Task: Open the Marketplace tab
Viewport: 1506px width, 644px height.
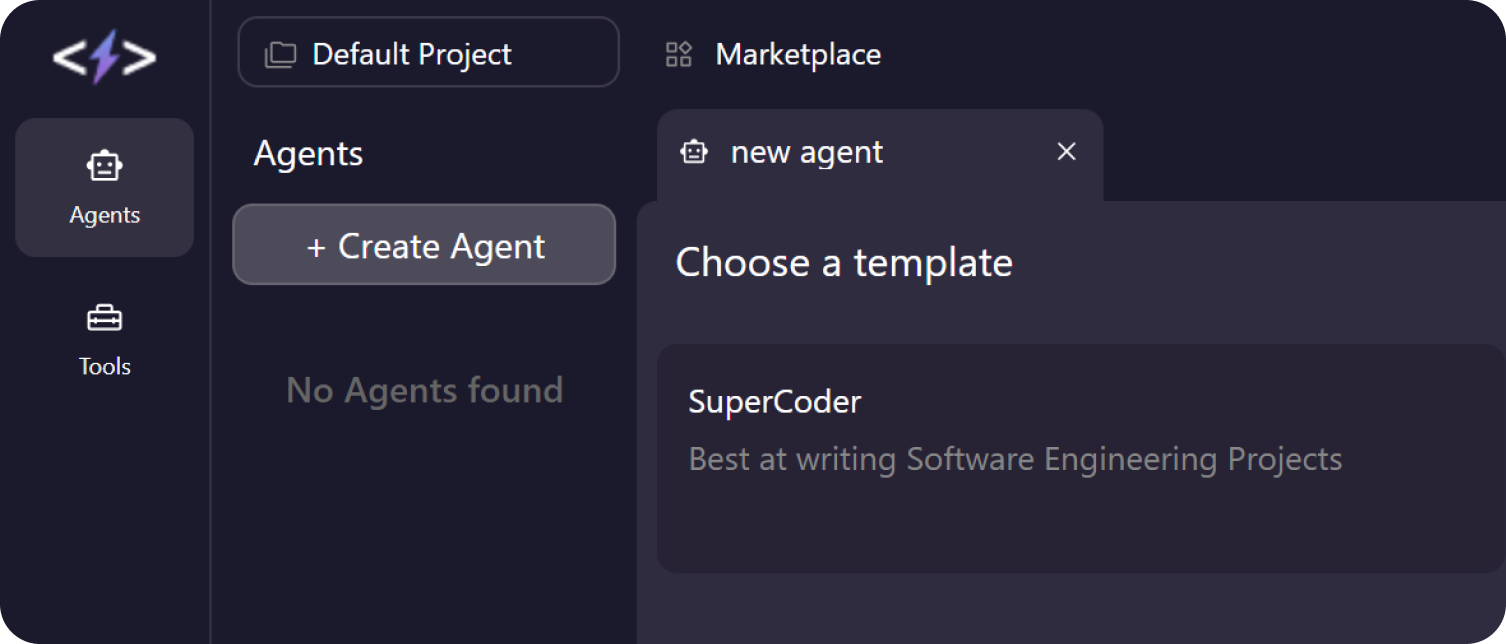Action: (x=797, y=54)
